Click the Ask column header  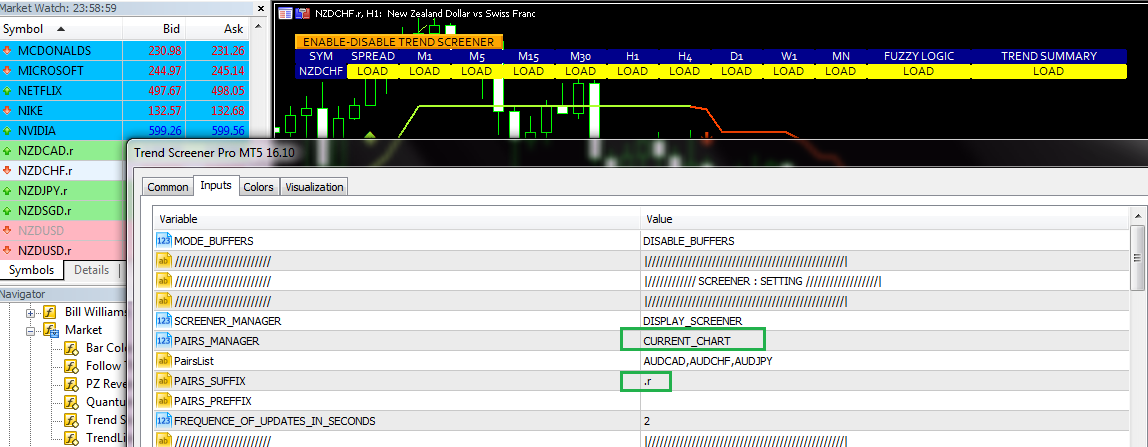[217, 29]
